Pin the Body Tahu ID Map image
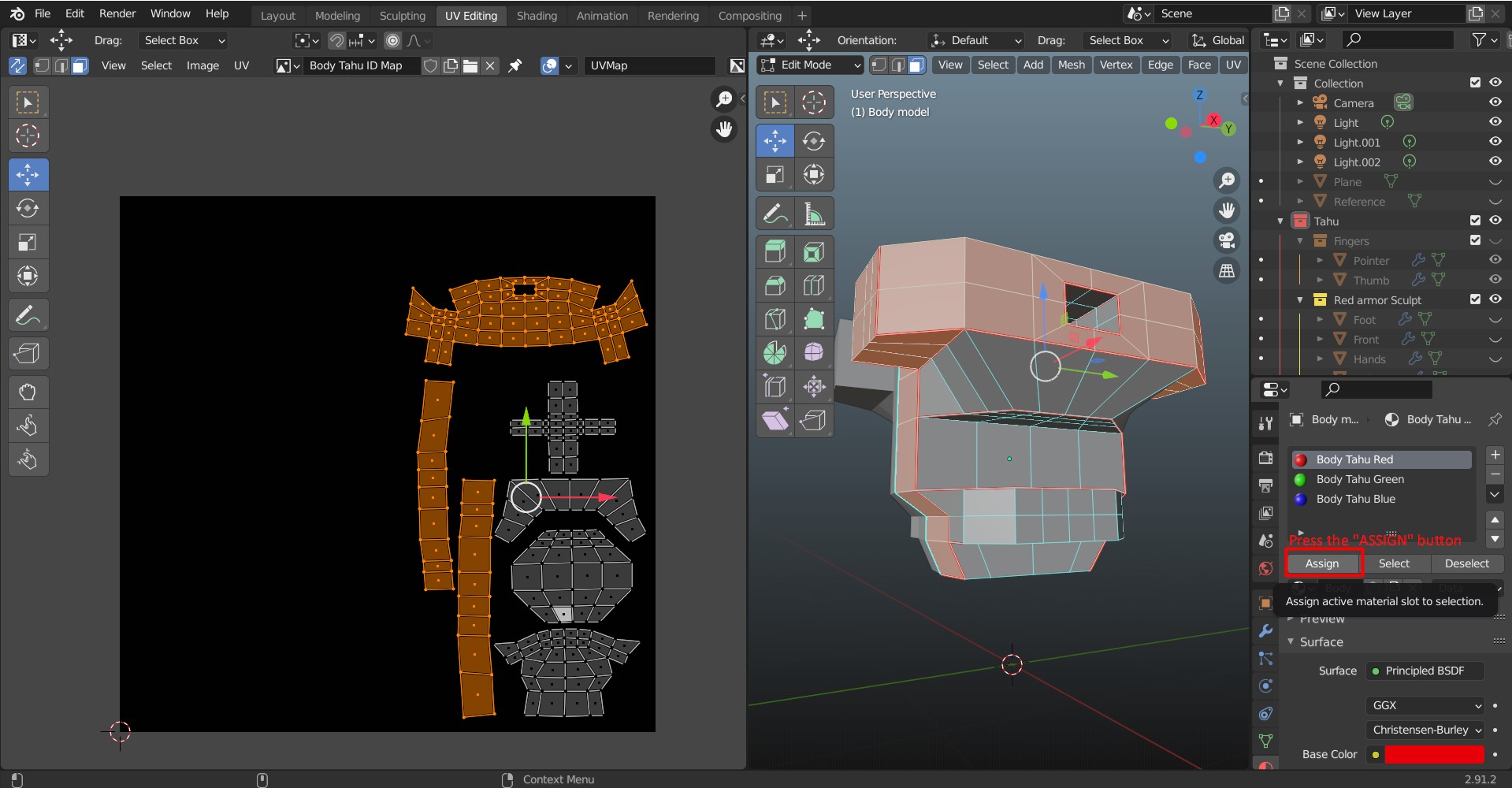 [x=515, y=66]
